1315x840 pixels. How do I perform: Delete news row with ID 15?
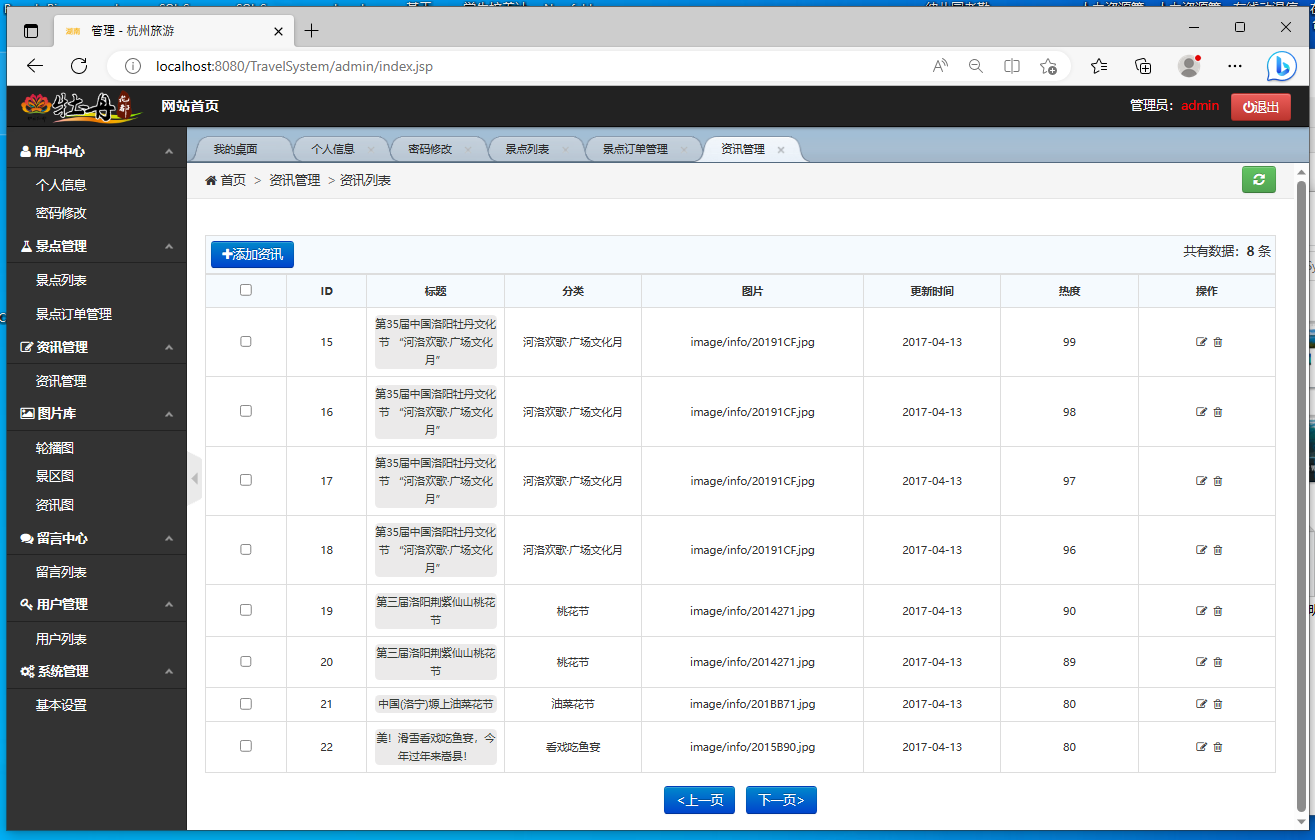pos(1218,342)
